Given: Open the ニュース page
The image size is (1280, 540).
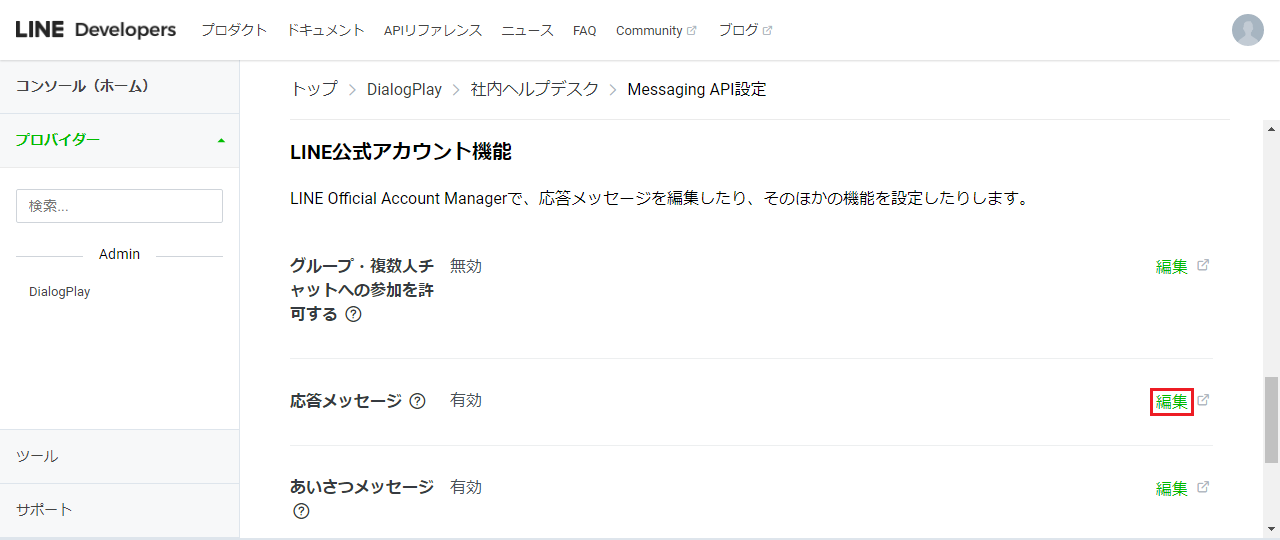Looking at the screenshot, I should [x=527, y=30].
